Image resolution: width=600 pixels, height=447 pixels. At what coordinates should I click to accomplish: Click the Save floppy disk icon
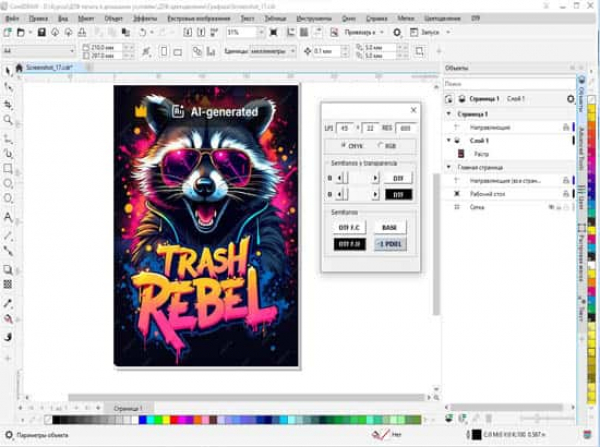tap(42, 33)
